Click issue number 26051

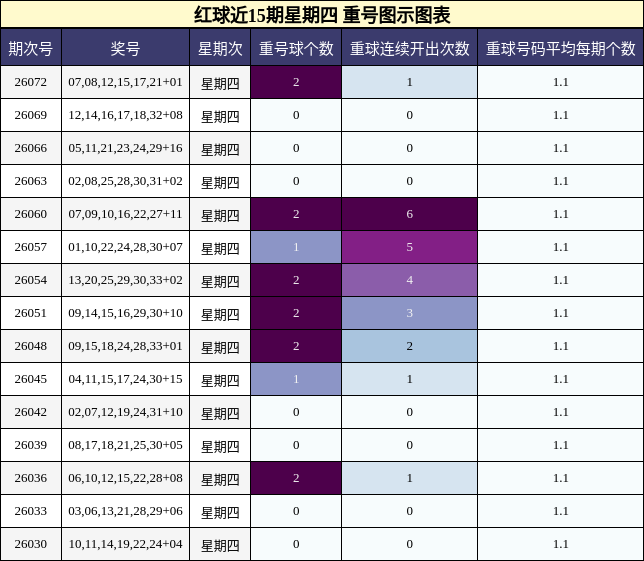coord(31,313)
